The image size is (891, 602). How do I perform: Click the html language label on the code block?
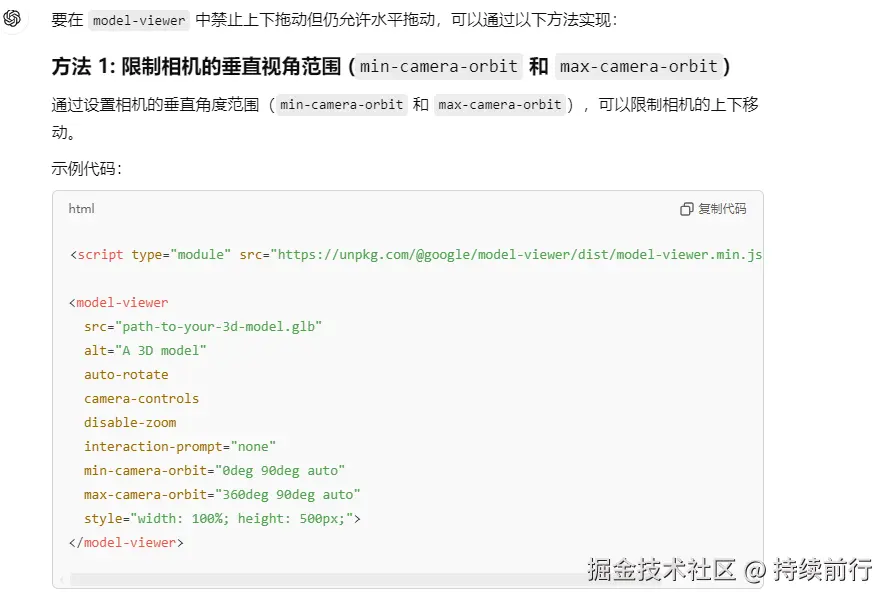pyautogui.click(x=81, y=208)
